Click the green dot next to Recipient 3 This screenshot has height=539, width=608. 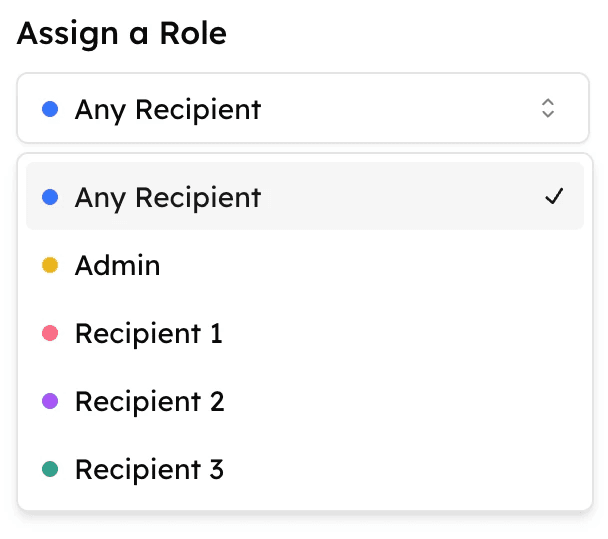point(50,469)
